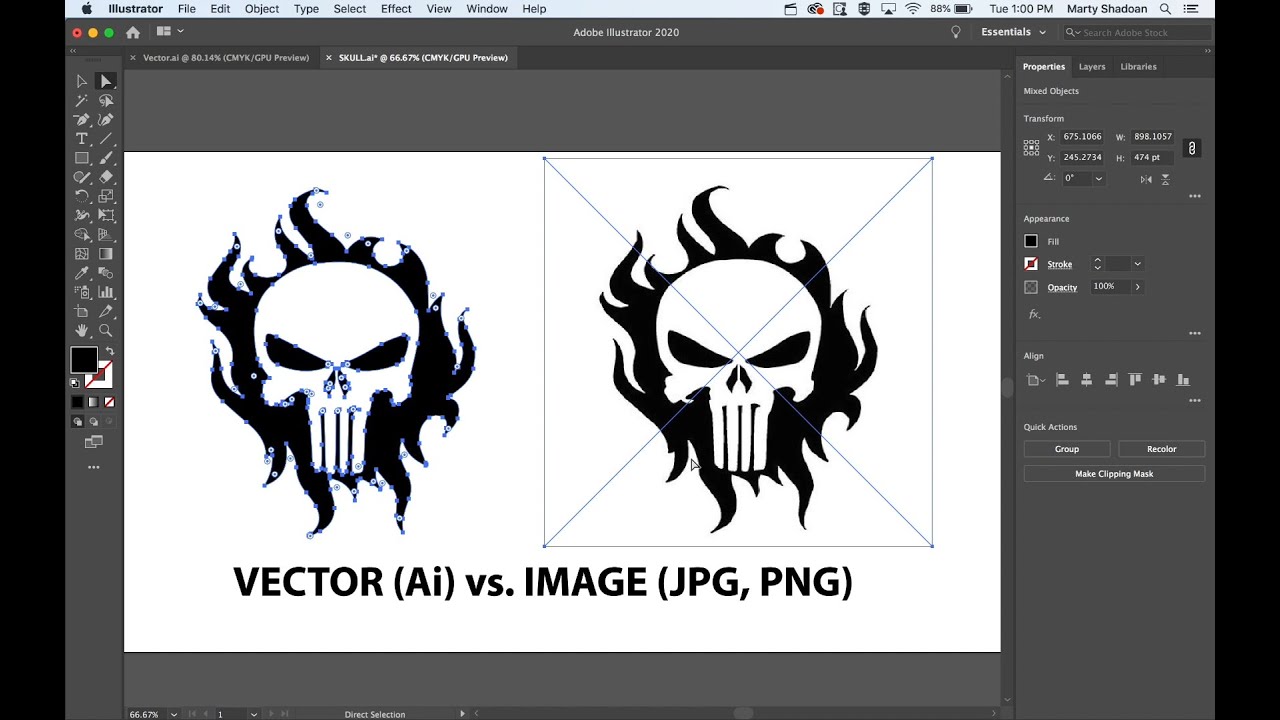Switch to the Vector.ai document tab
Viewport: 1280px width, 720px height.
[225, 58]
